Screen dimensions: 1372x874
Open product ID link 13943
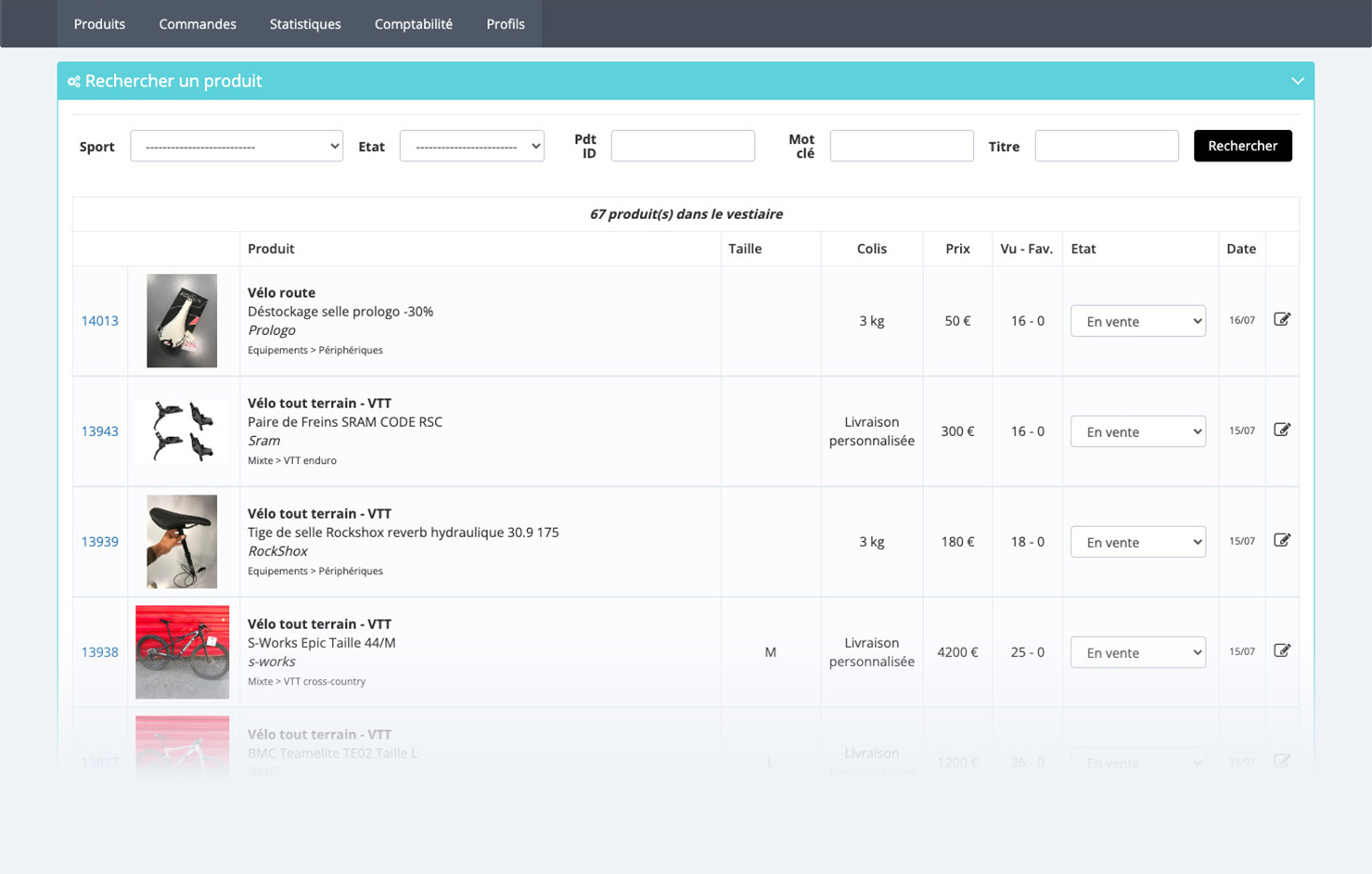(99, 431)
